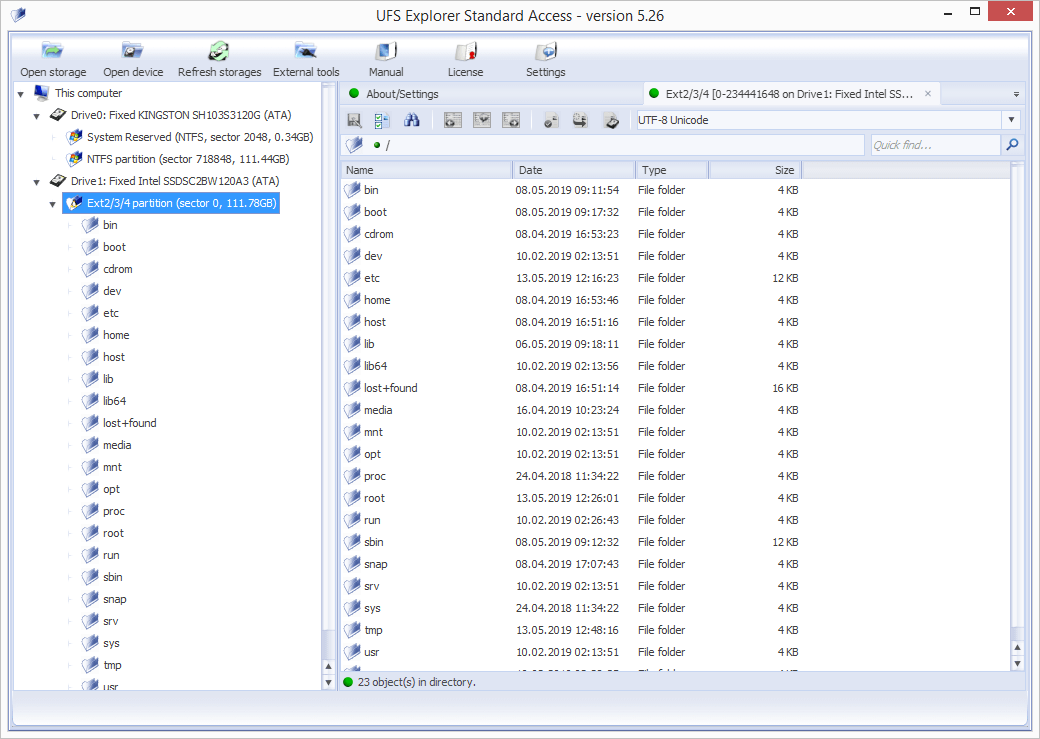Click the page list dropdown-arrow icon
The height and width of the screenshot is (739, 1040).
[482, 120]
